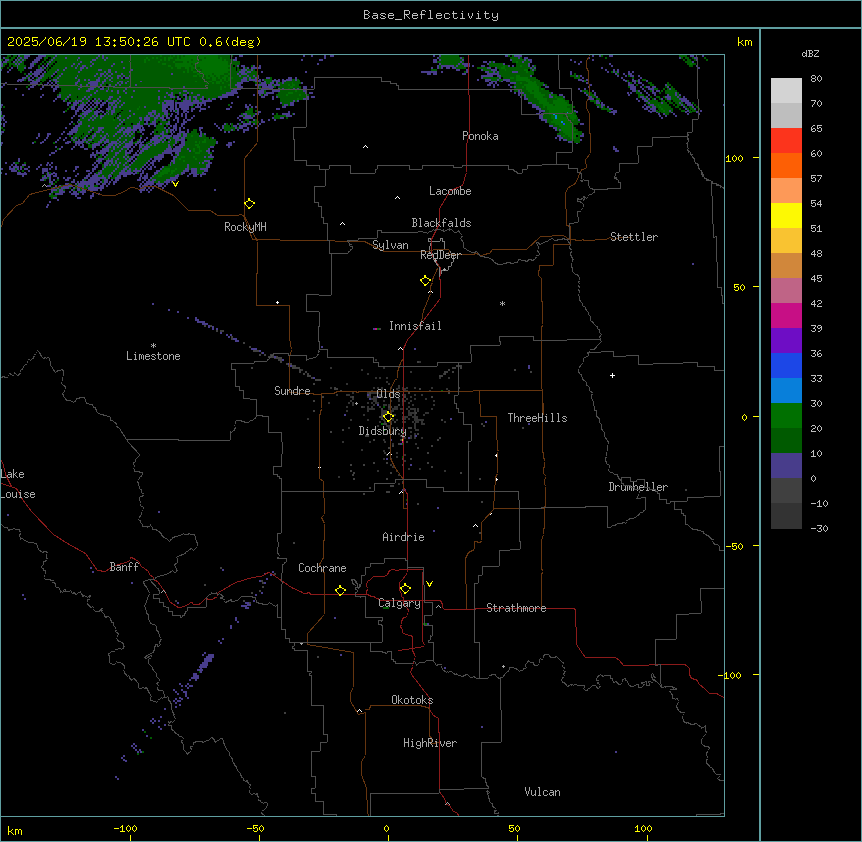The height and width of the screenshot is (842, 862).
Task: Click the yellow station marker south of RedDeer
Action: 425,281
